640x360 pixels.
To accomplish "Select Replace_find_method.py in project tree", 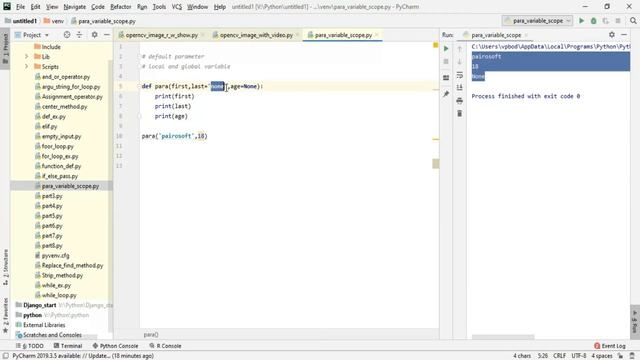I will click(x=72, y=265).
